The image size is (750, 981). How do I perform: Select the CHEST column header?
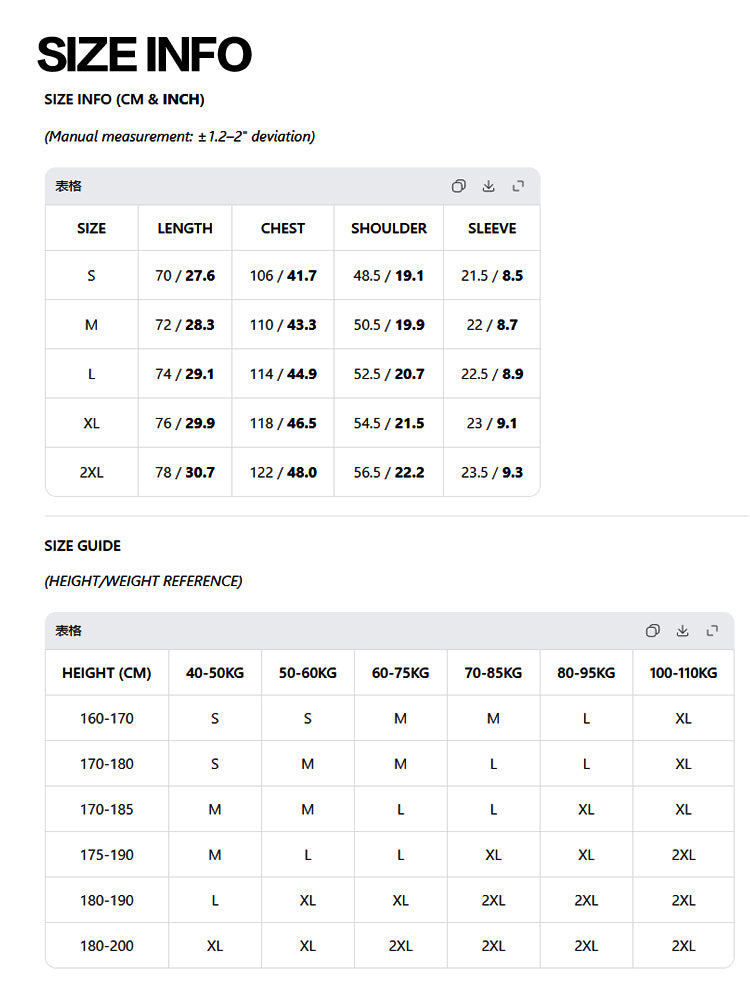283,228
